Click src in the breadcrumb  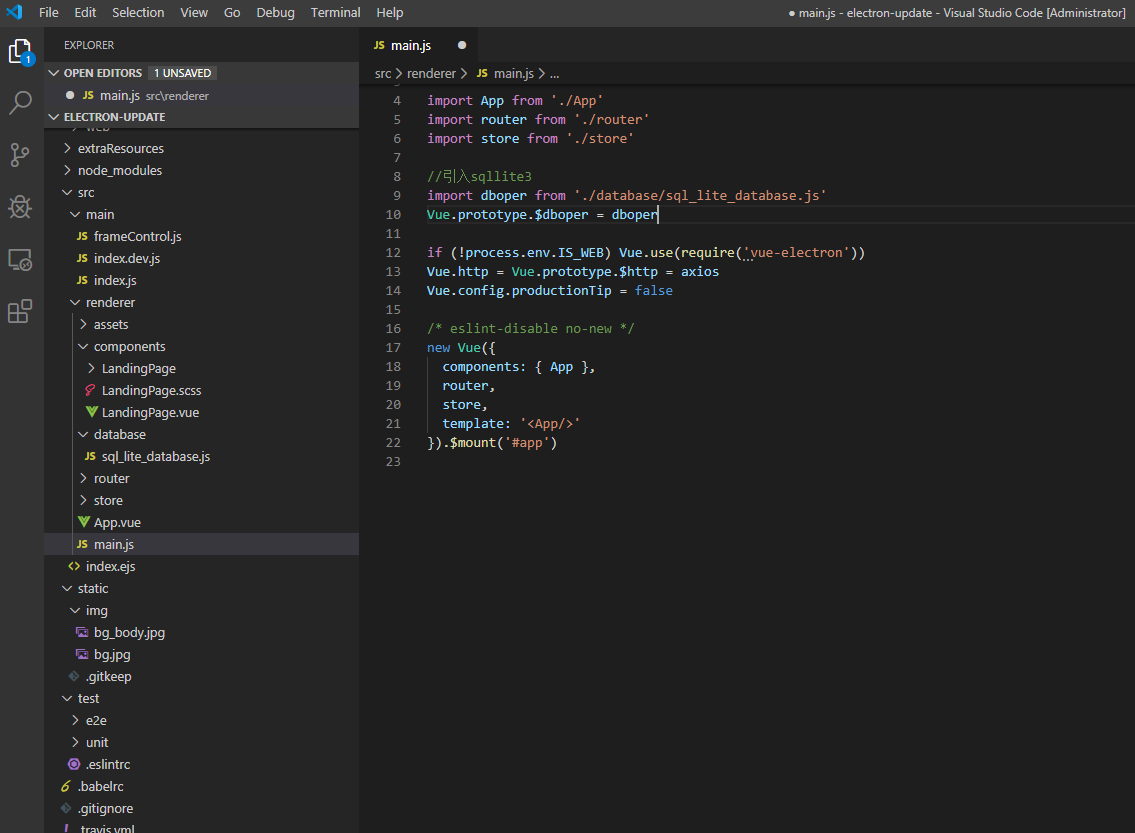(x=383, y=74)
